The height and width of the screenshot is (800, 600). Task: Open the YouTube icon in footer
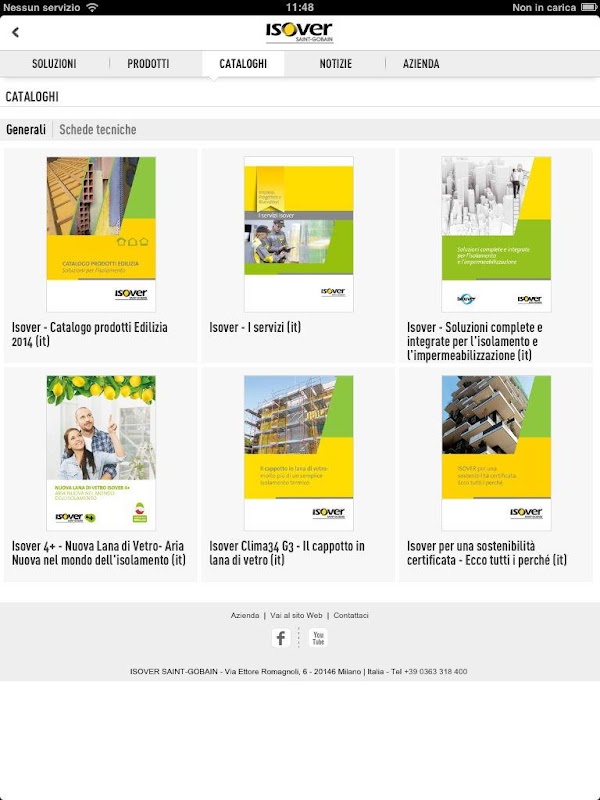318,637
